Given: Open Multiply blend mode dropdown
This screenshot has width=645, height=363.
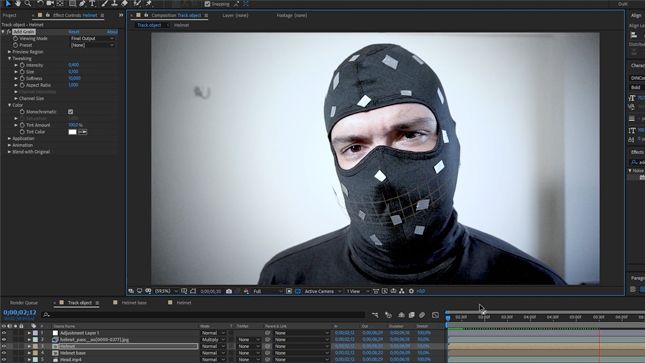Looking at the screenshot, I should point(213,340).
